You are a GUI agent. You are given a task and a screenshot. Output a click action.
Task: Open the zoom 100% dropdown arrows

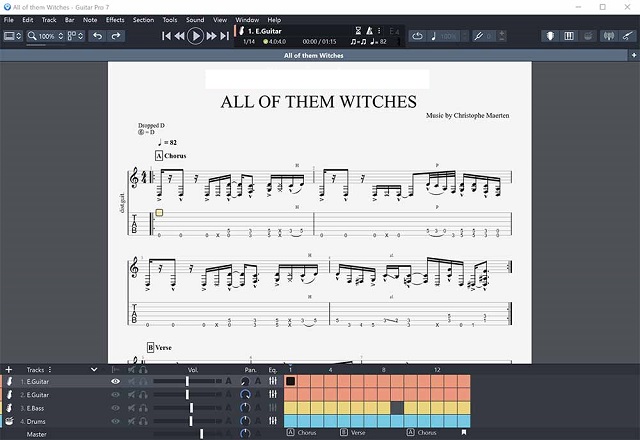61,36
